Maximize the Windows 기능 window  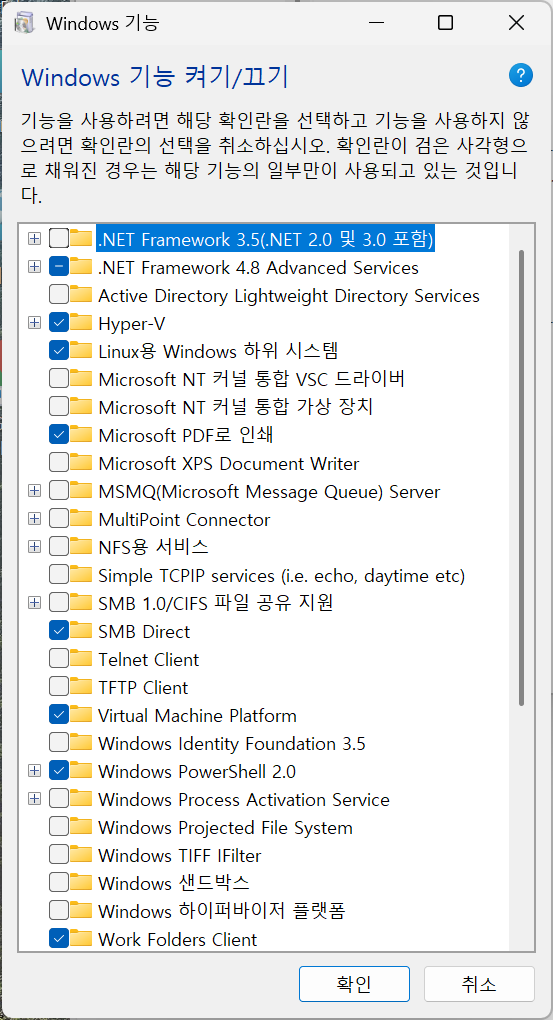[445, 23]
